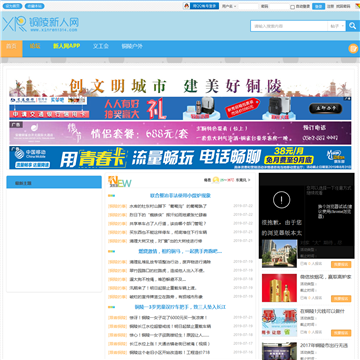Open the 微信放烟花 activity title
The image size is (360, 360).
325,277
